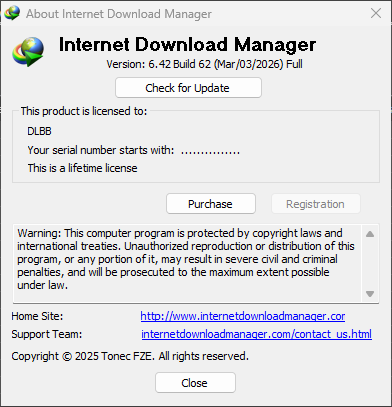Click the Internet Download Manager heading
The image size is (392, 407).
tap(187, 44)
